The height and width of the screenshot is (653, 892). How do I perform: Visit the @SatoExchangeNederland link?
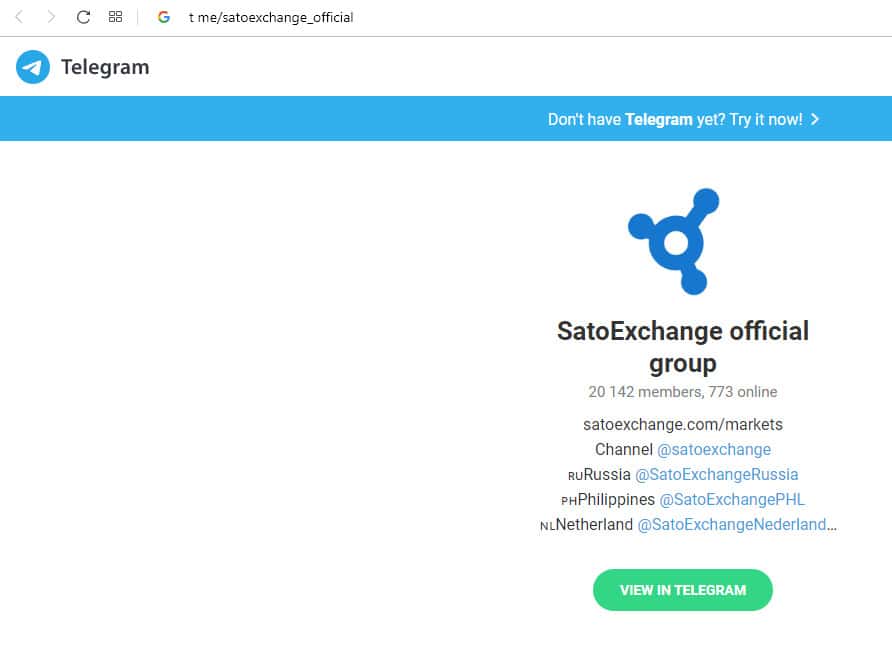point(736,524)
